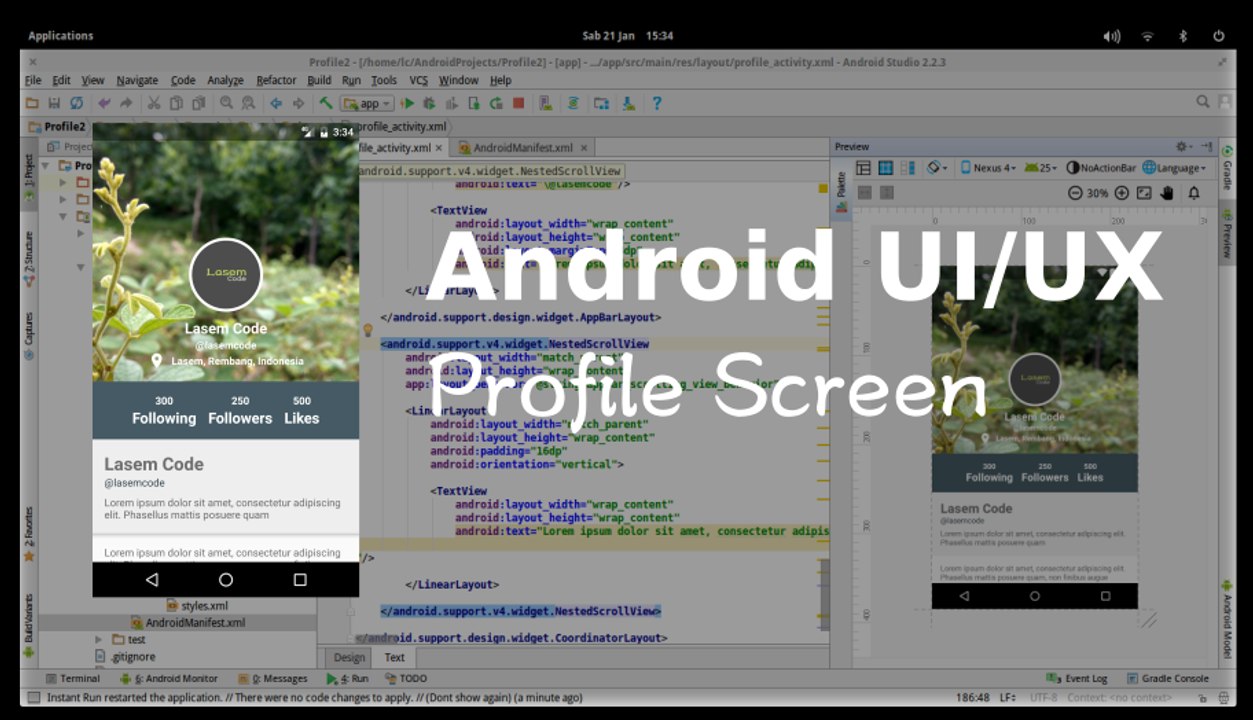Toggle the blueprint view mode in Preview
This screenshot has height=720, width=1253.
(885, 168)
